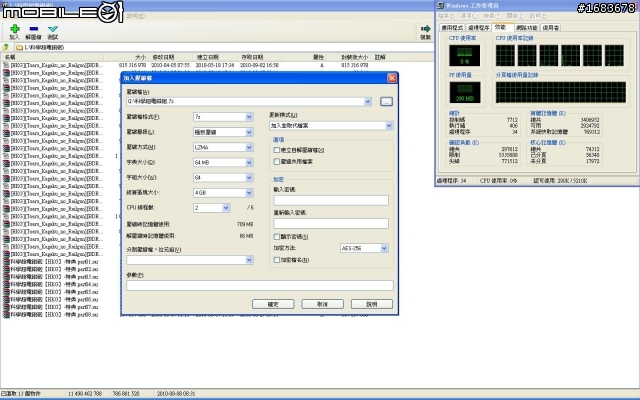Switch to Processes (處理程序) tab in Task Manager

pos(478,28)
